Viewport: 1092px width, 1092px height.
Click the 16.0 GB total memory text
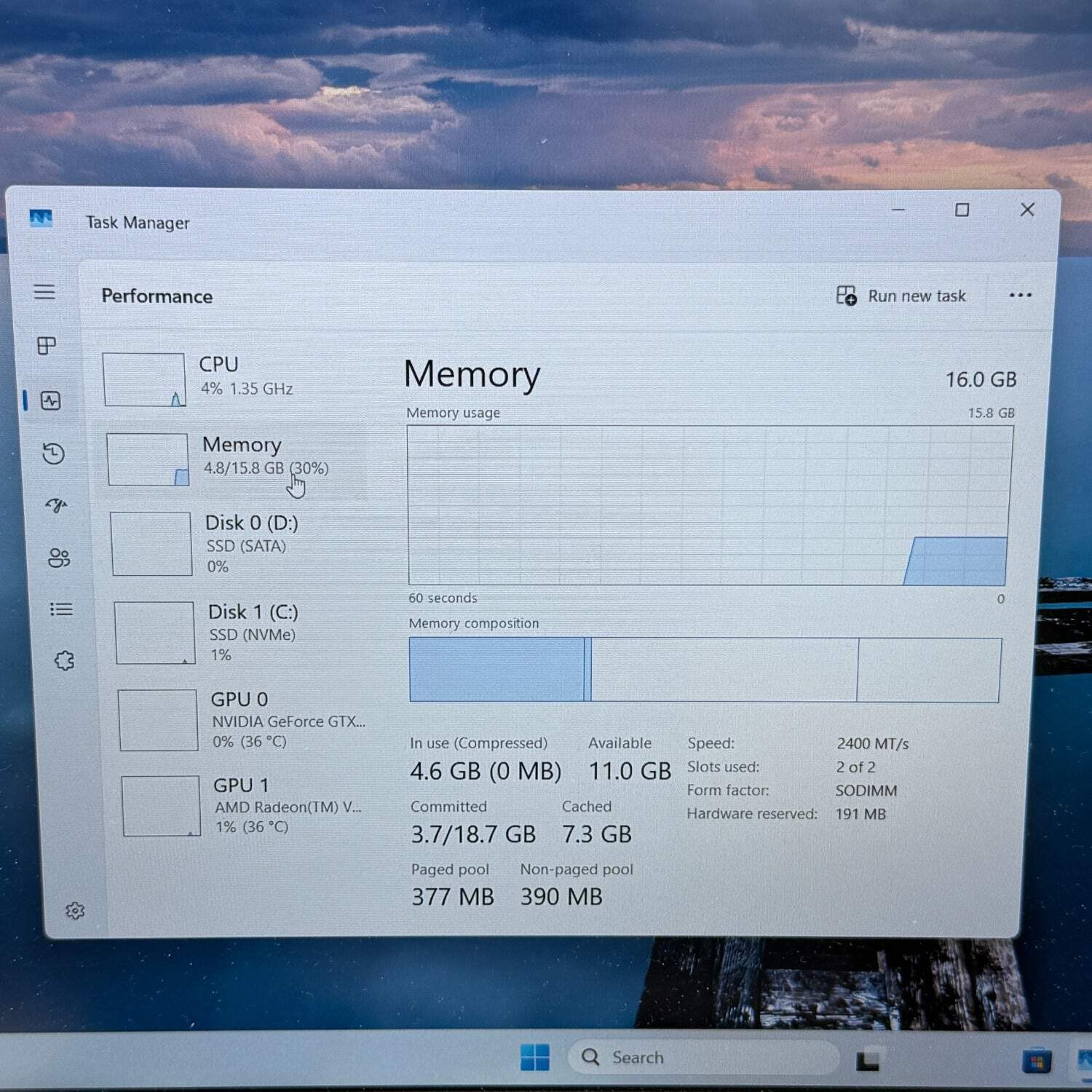(981, 379)
